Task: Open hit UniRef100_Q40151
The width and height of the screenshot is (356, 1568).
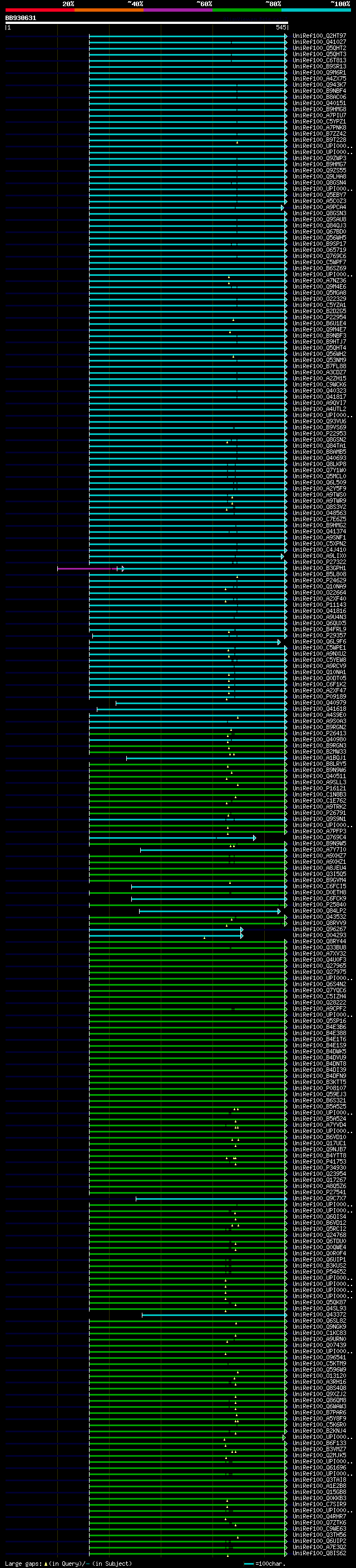Action: 319,103
